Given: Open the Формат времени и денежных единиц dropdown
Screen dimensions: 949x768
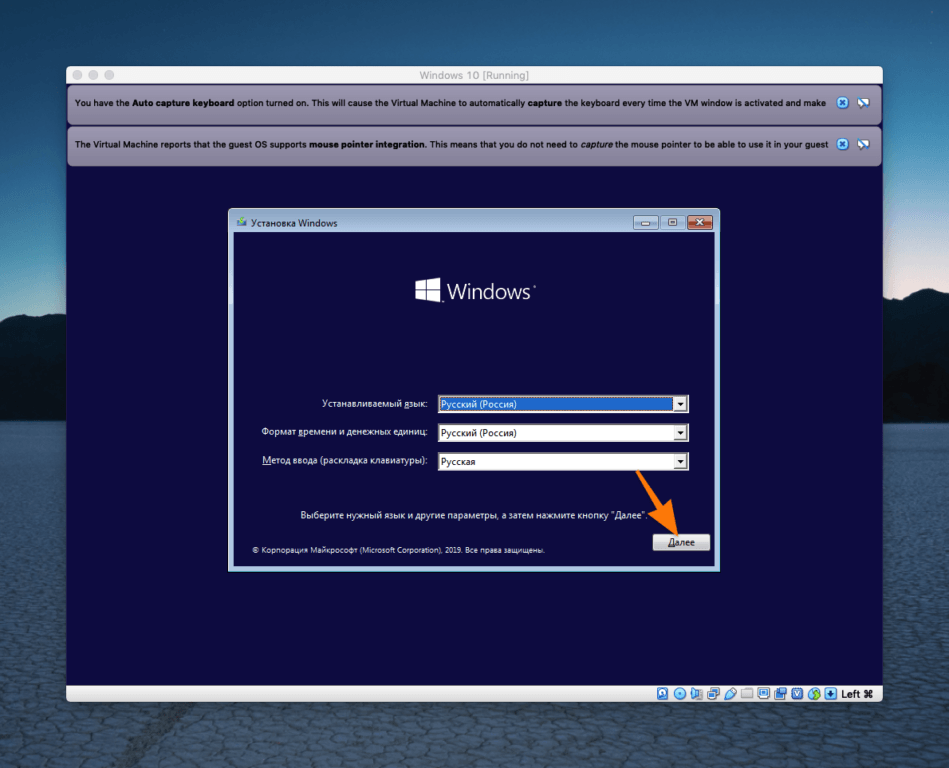Looking at the screenshot, I should pos(680,433).
